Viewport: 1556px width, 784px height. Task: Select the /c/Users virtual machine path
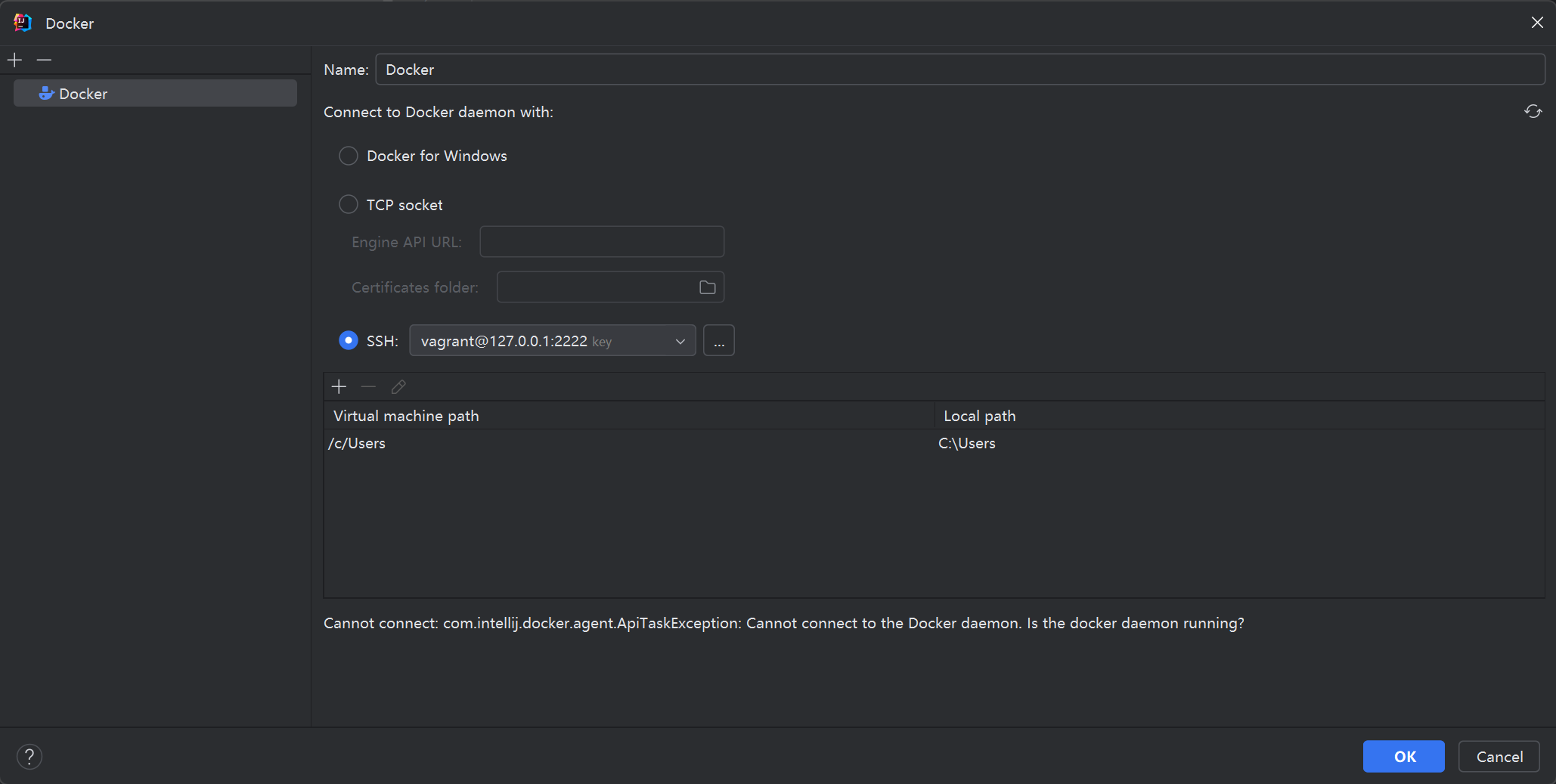click(x=629, y=443)
